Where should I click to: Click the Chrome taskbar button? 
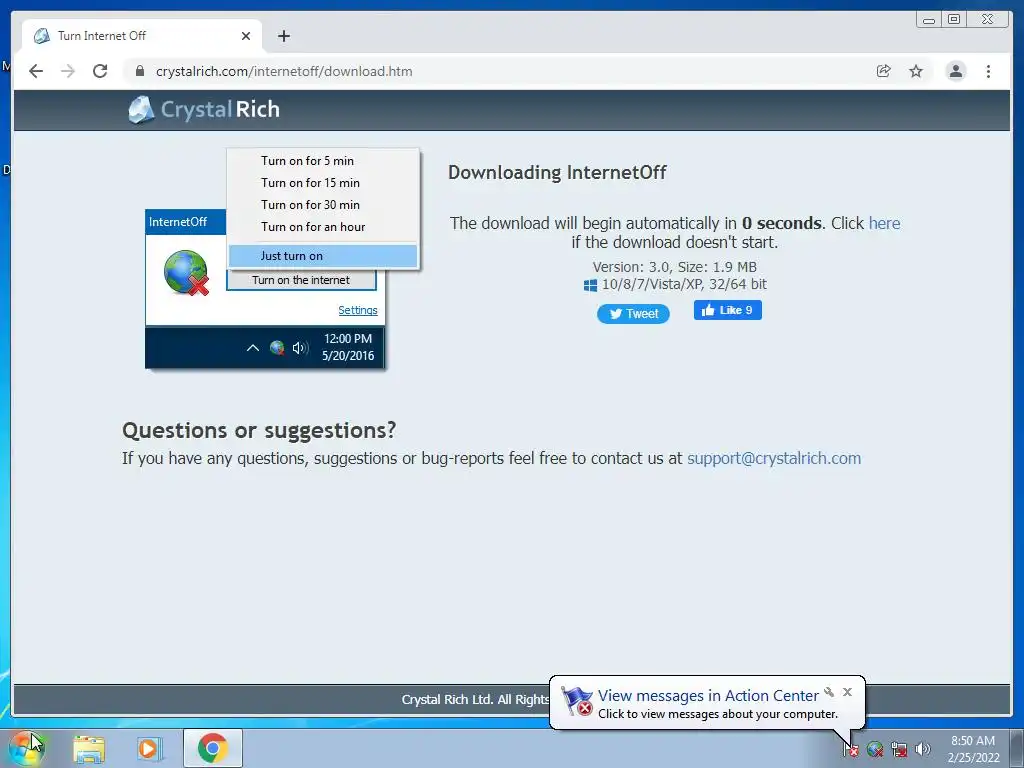(x=213, y=748)
